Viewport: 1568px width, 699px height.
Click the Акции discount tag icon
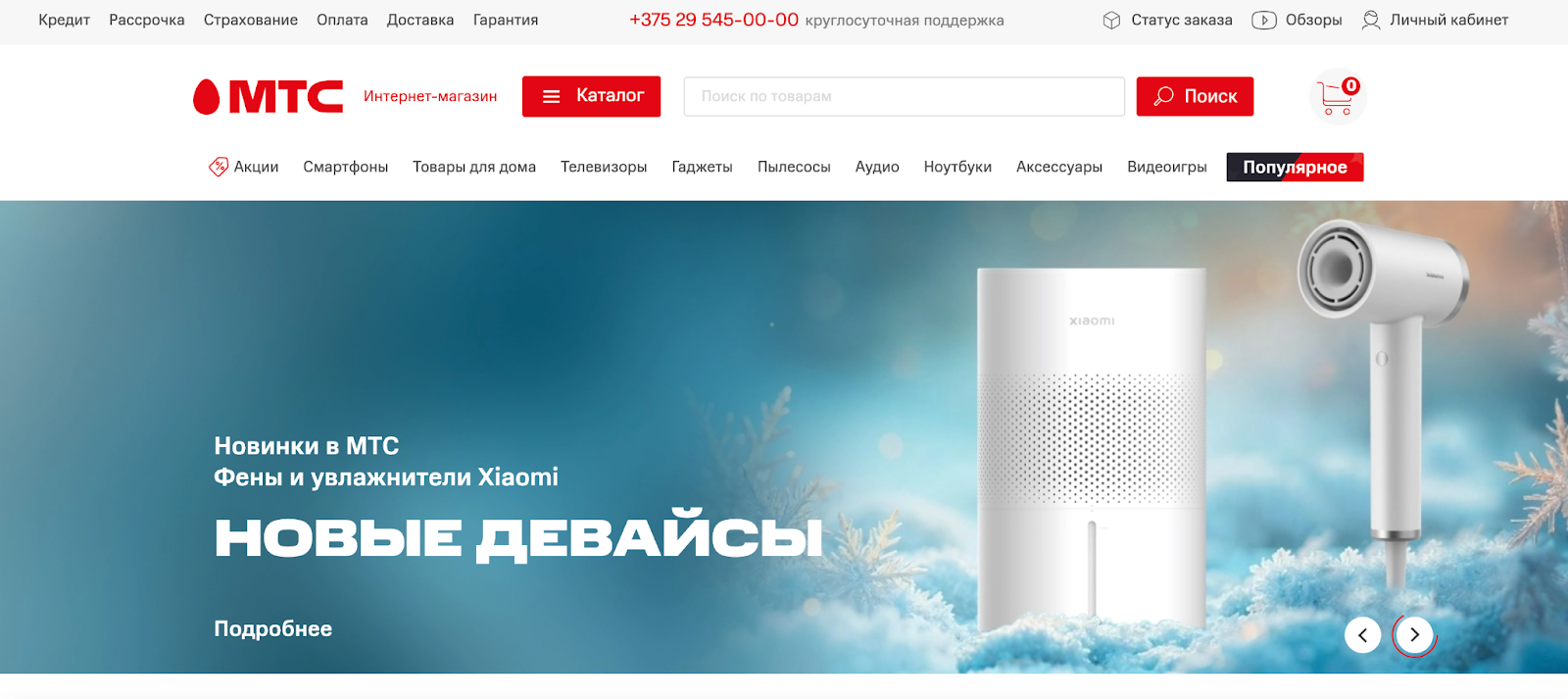coord(219,167)
